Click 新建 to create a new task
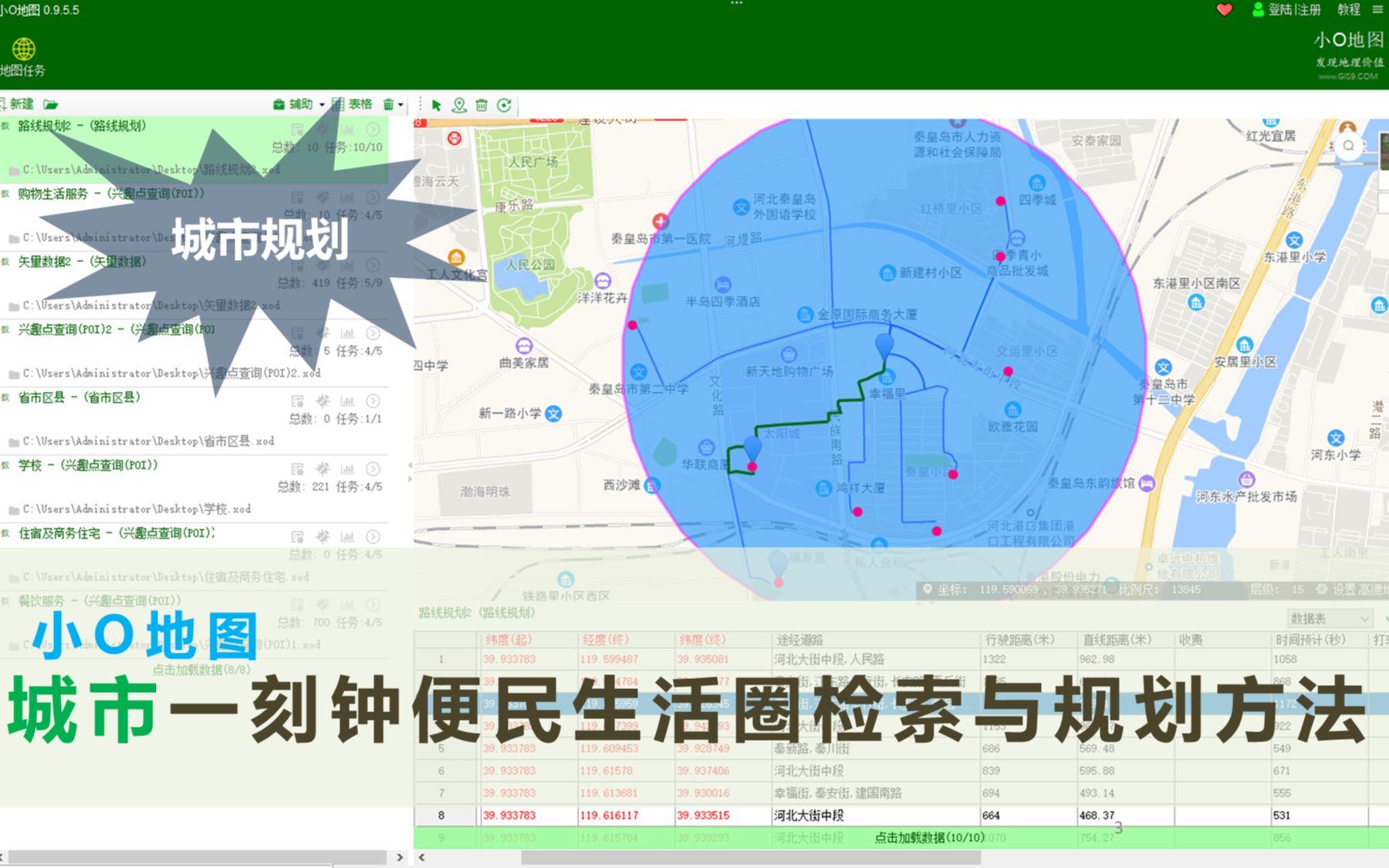This screenshot has width=1389, height=868. (x=17, y=104)
